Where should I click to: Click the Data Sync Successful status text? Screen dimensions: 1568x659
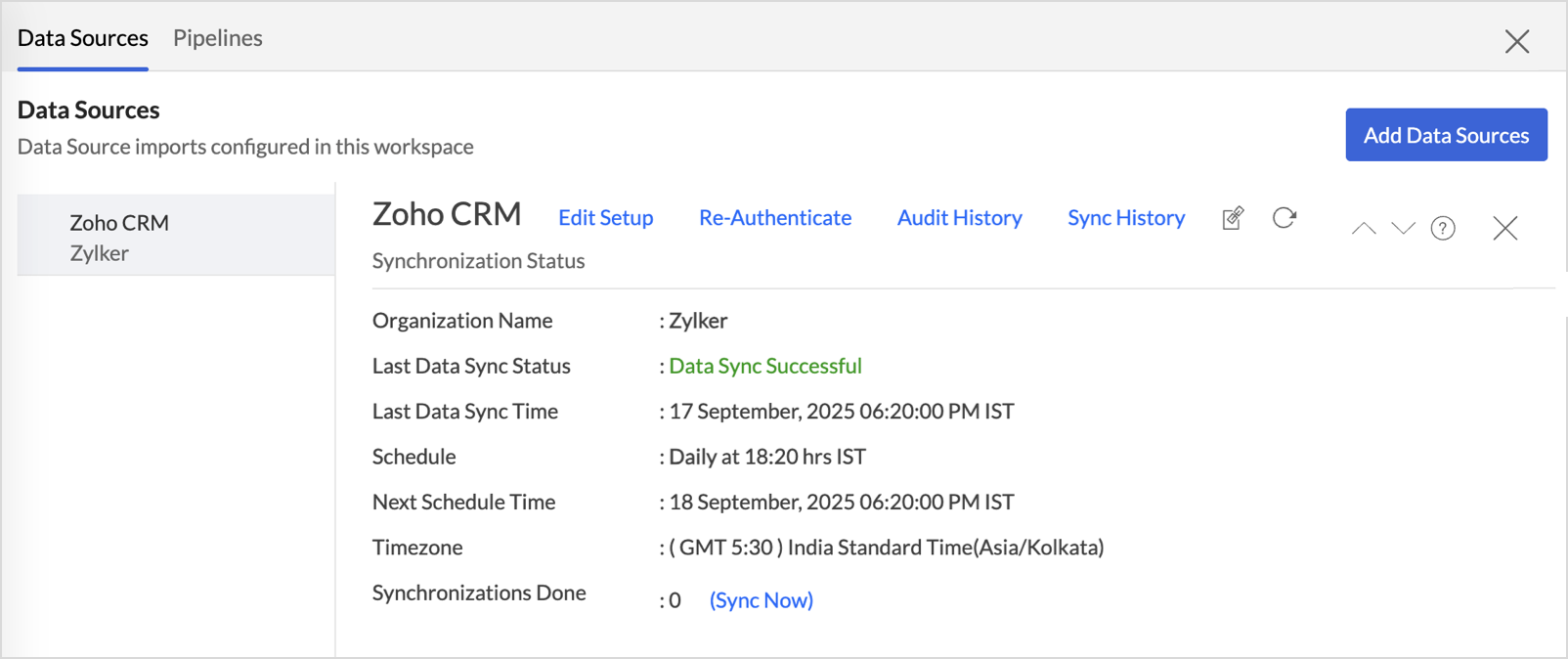[764, 366]
